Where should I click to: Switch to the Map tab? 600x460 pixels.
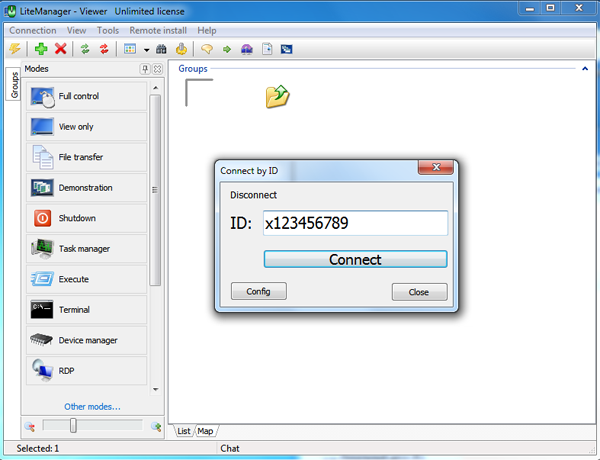(x=205, y=431)
